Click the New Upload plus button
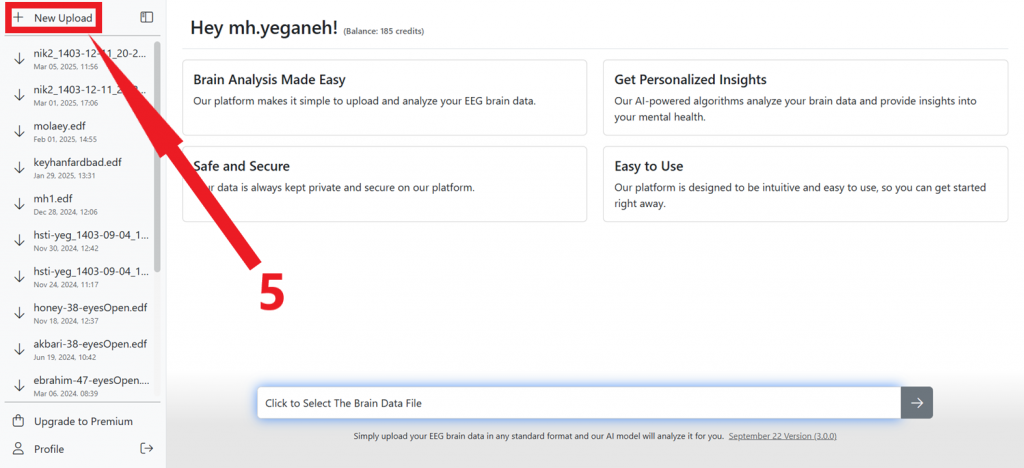 19,18
